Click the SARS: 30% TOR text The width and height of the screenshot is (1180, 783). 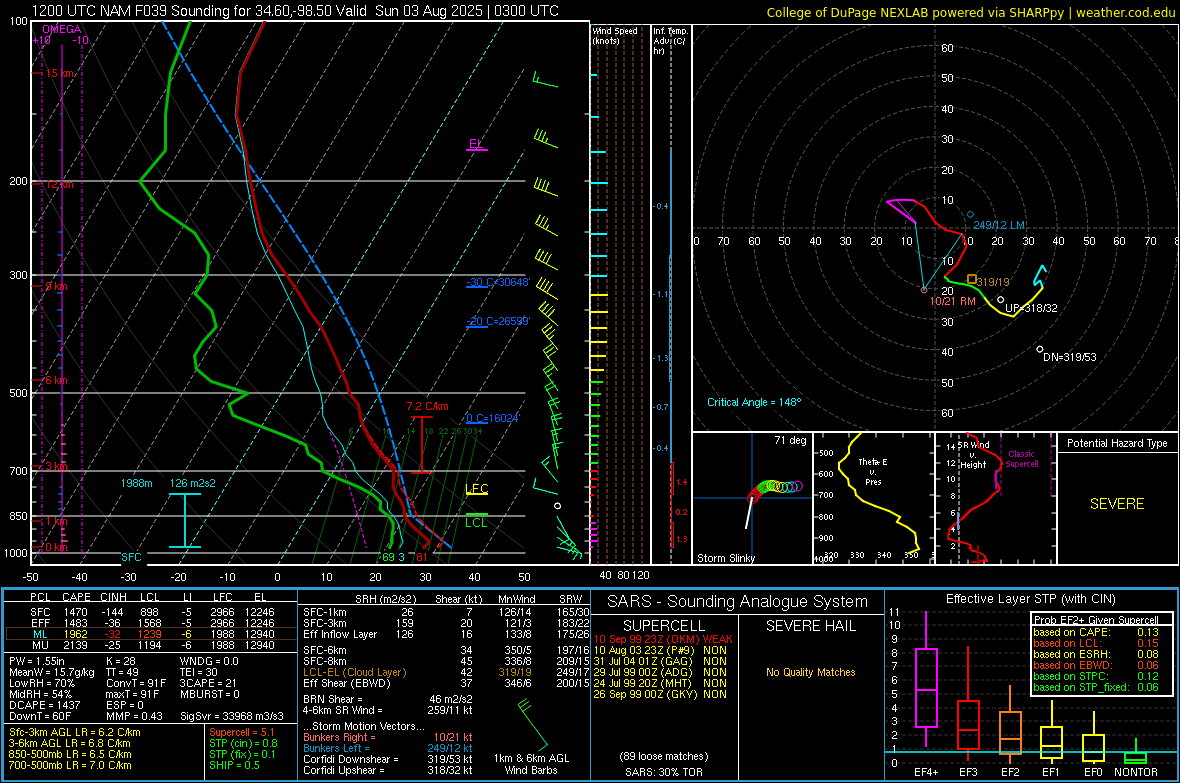(x=663, y=772)
